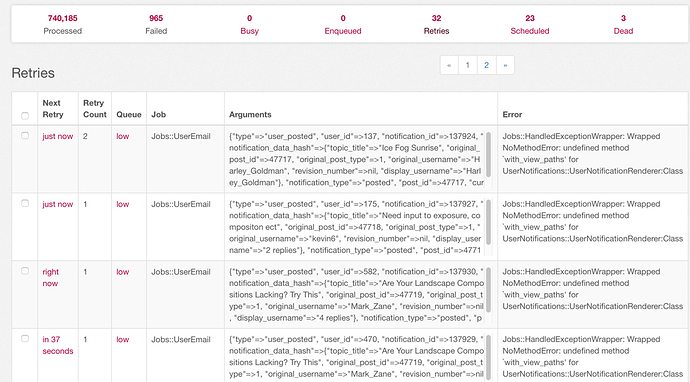Check the row for user_id 175 job
This screenshot has width=690, height=382.
click(25, 203)
